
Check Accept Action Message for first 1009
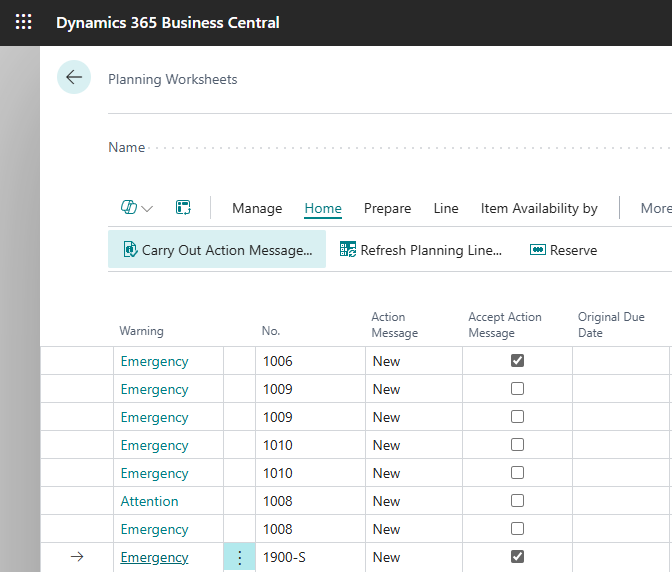pos(517,389)
